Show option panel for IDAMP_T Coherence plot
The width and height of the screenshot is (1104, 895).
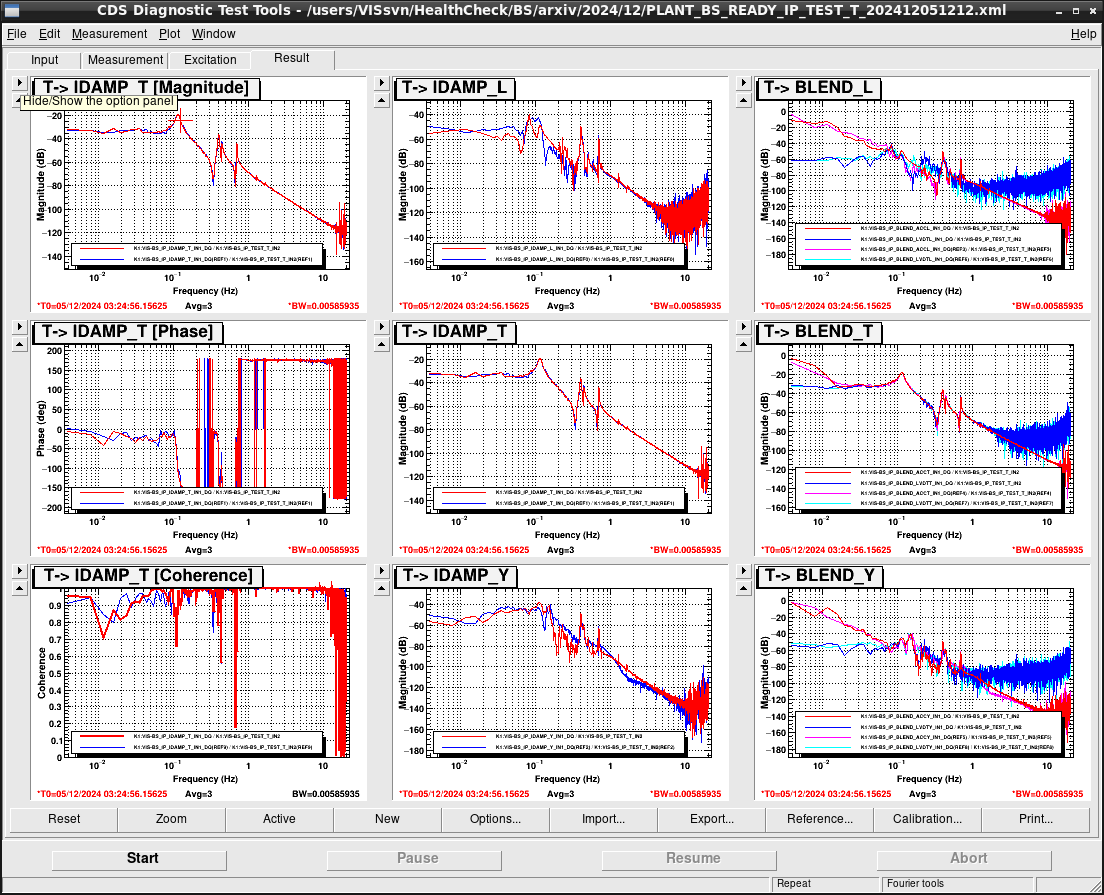coord(20,571)
